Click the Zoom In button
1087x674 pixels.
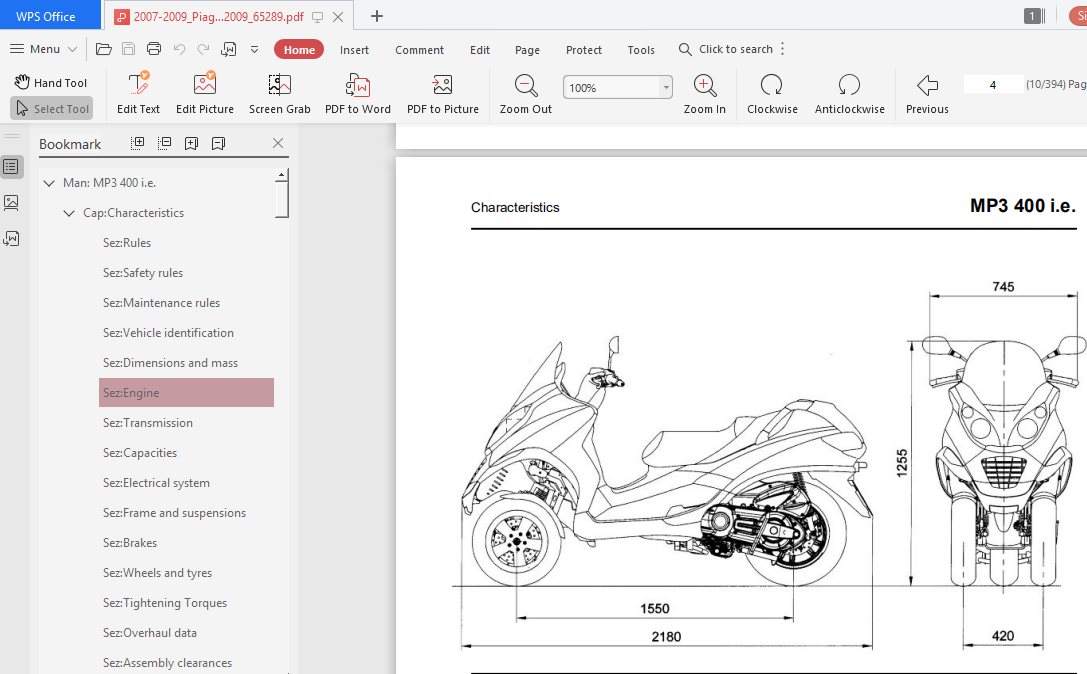click(x=704, y=93)
